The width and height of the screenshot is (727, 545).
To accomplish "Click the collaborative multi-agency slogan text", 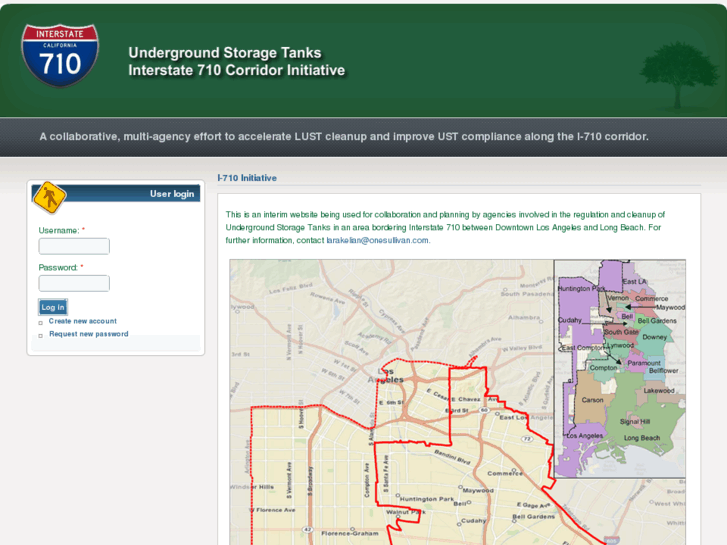I will (344, 136).
